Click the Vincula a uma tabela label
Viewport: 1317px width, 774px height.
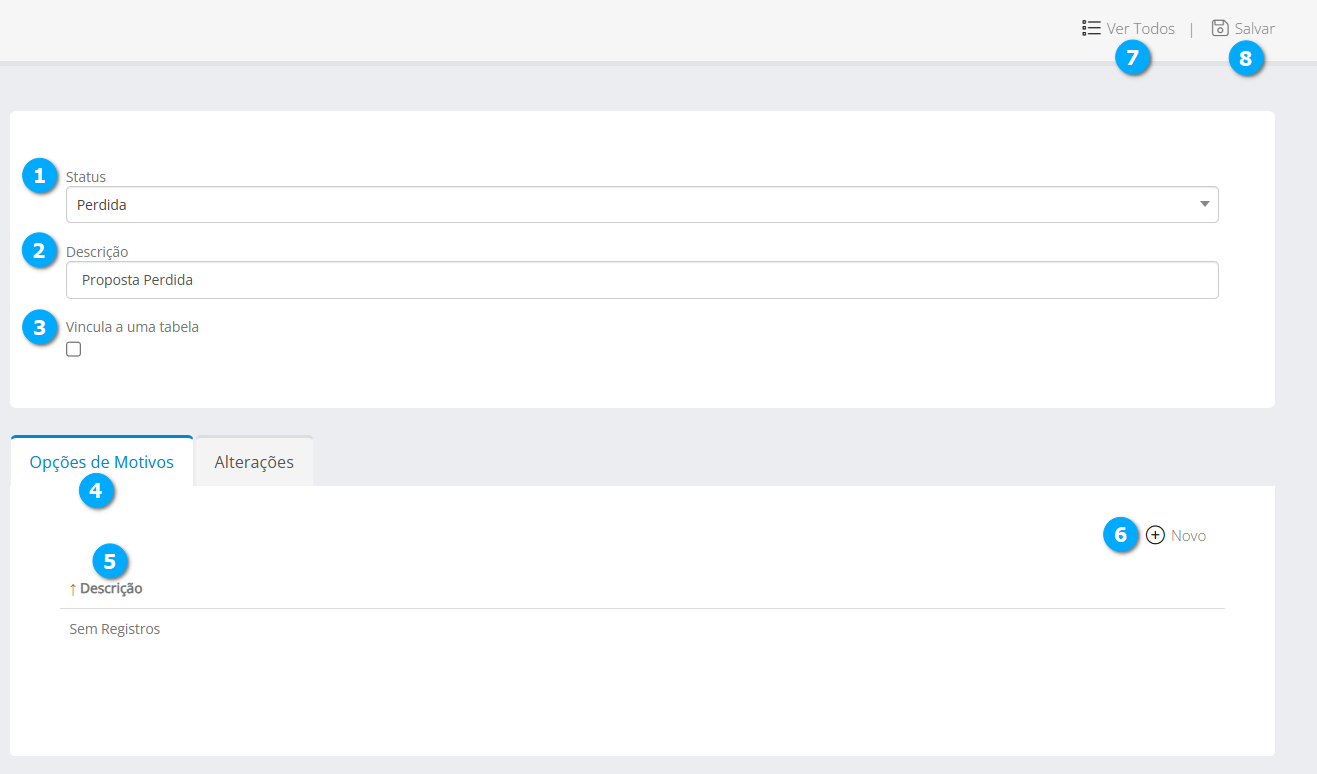(132, 327)
